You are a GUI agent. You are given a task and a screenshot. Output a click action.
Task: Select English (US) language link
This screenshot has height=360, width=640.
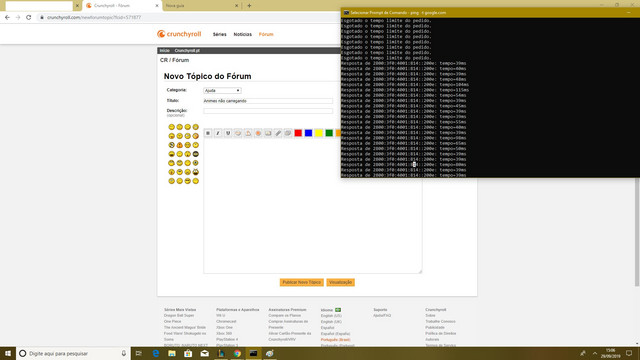point(331,316)
